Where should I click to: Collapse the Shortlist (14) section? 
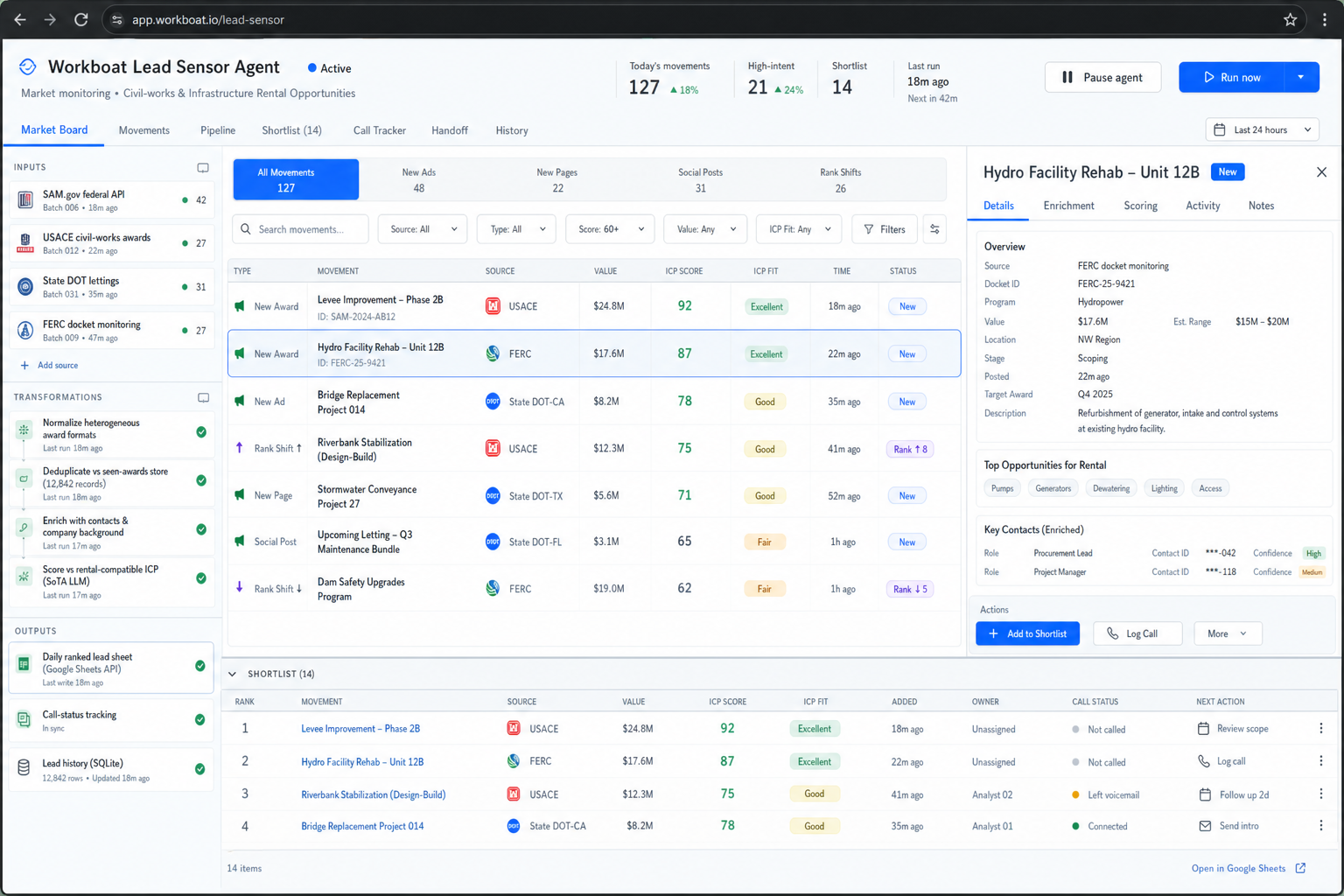point(232,674)
